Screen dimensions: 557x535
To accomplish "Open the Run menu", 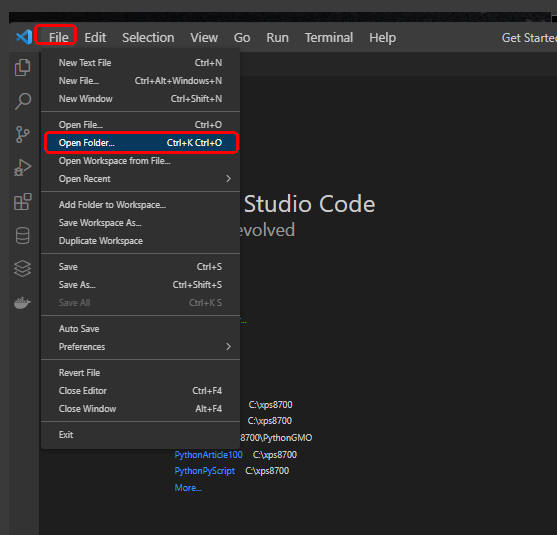I will pos(277,37).
